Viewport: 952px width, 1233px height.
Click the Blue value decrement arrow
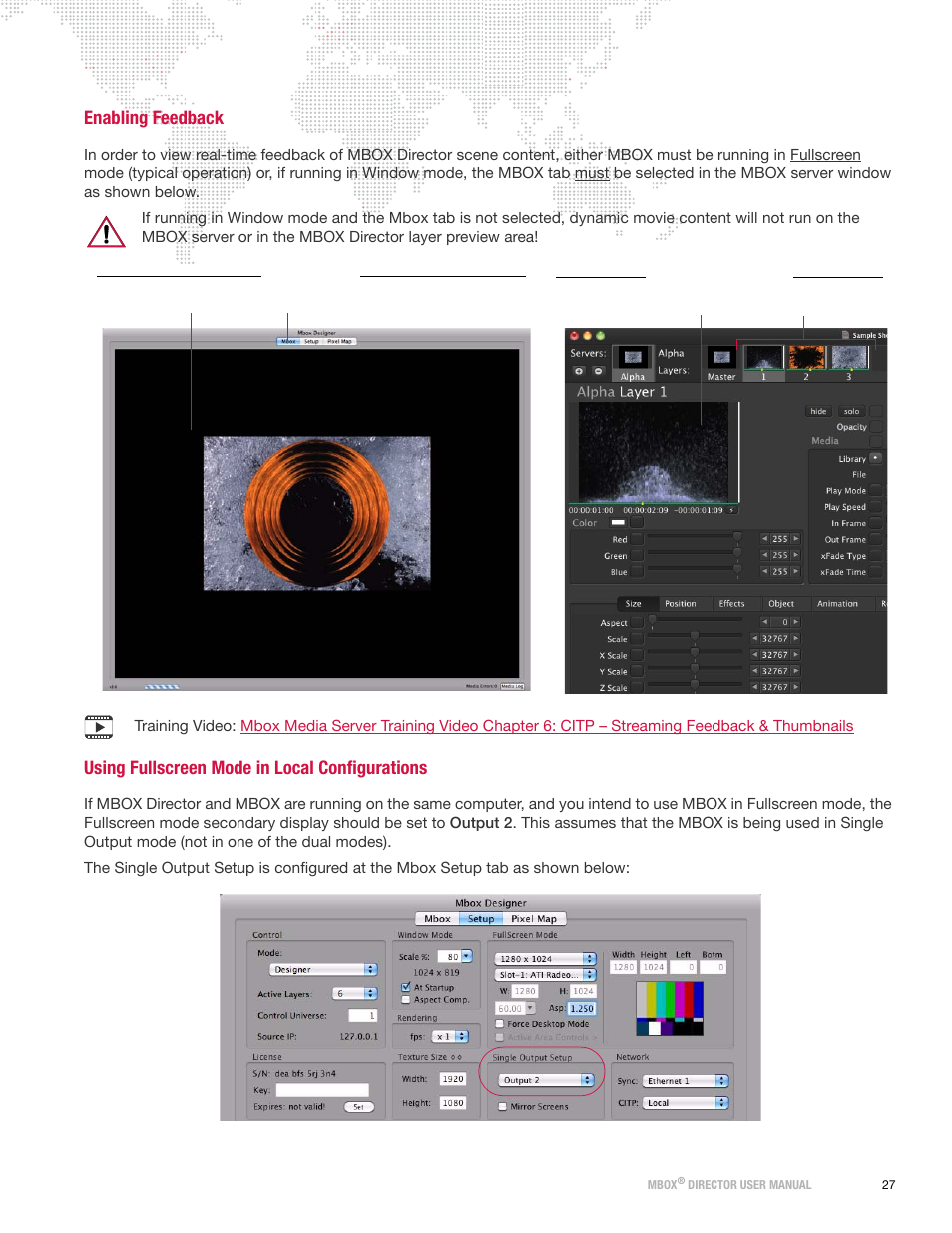point(765,572)
